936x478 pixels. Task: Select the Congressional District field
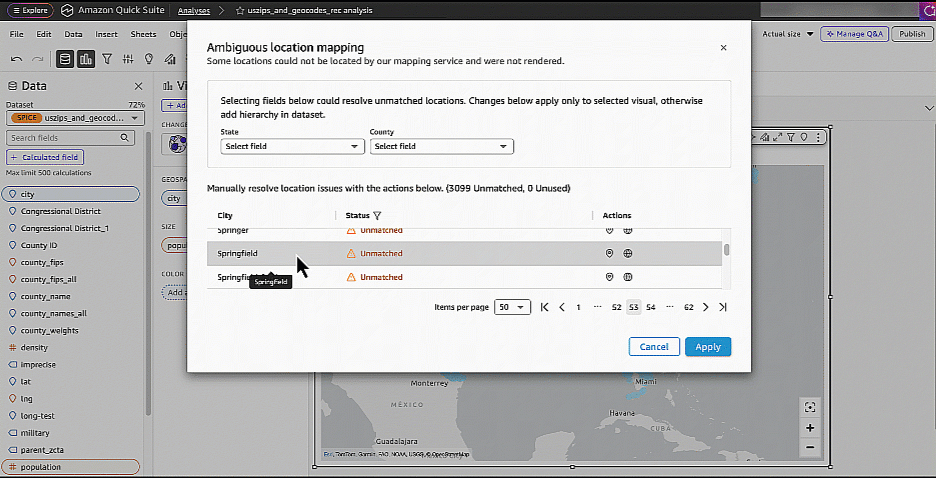pos(61,211)
